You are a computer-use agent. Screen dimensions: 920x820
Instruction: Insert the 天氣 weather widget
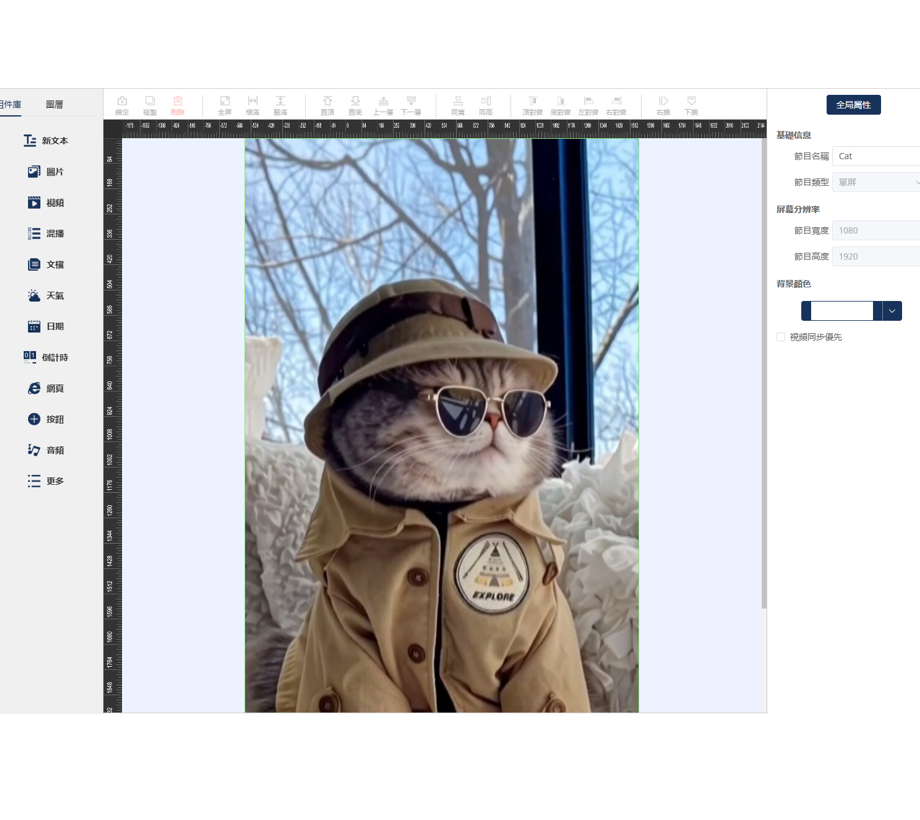point(46,296)
